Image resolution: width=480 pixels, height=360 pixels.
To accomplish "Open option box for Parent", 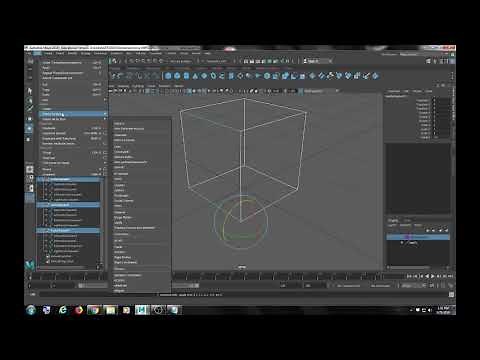I will pos(105,169).
